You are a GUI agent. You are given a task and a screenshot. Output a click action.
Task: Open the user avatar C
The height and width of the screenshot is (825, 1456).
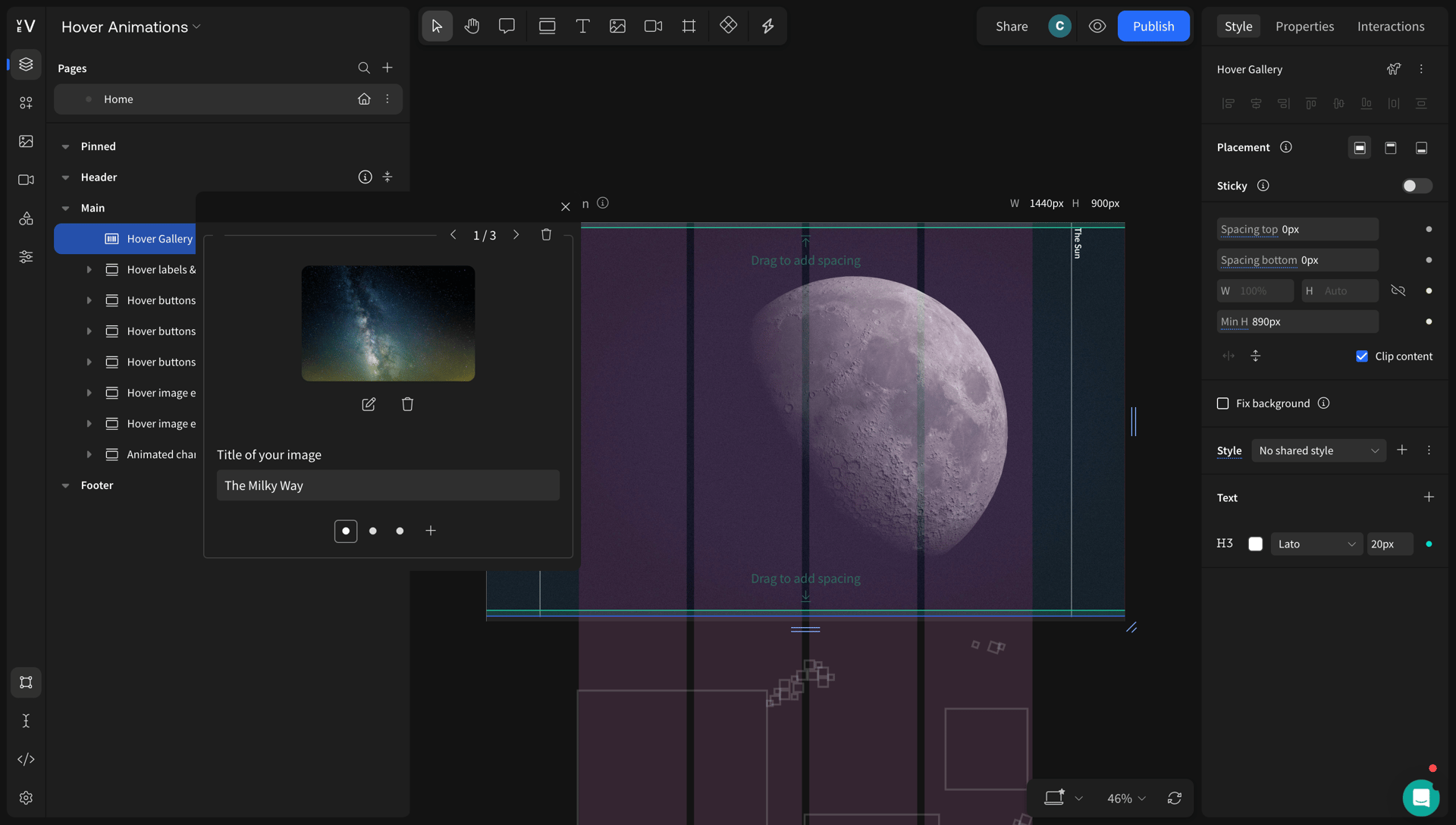(1059, 27)
